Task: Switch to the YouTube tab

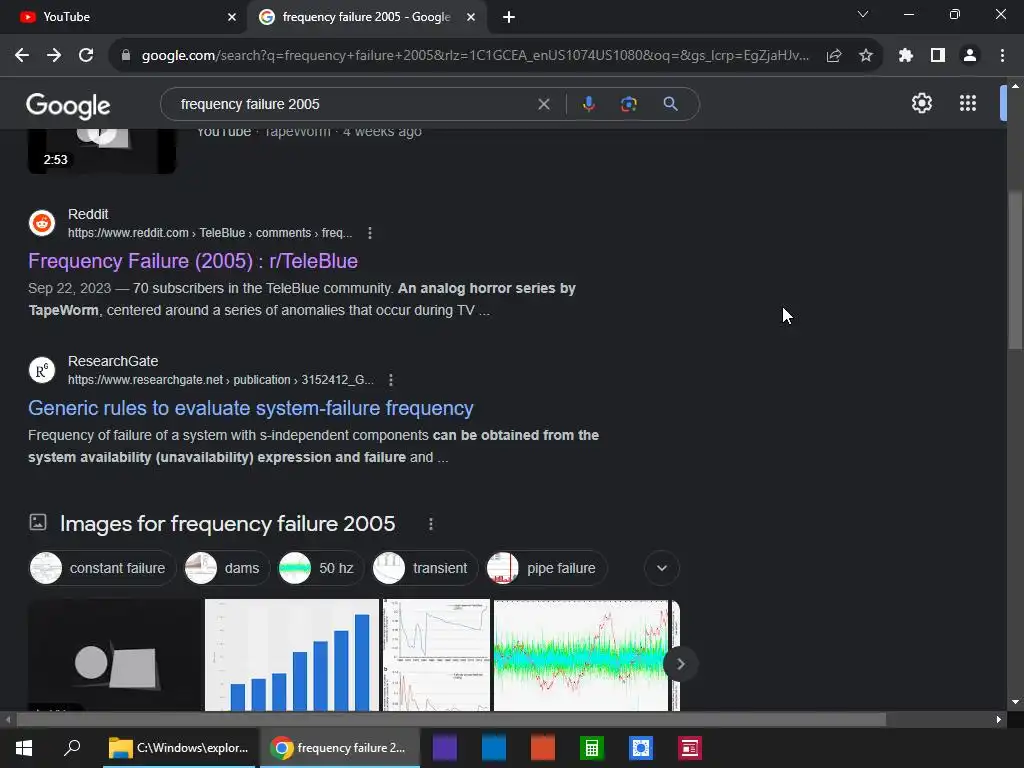Action: [123, 17]
